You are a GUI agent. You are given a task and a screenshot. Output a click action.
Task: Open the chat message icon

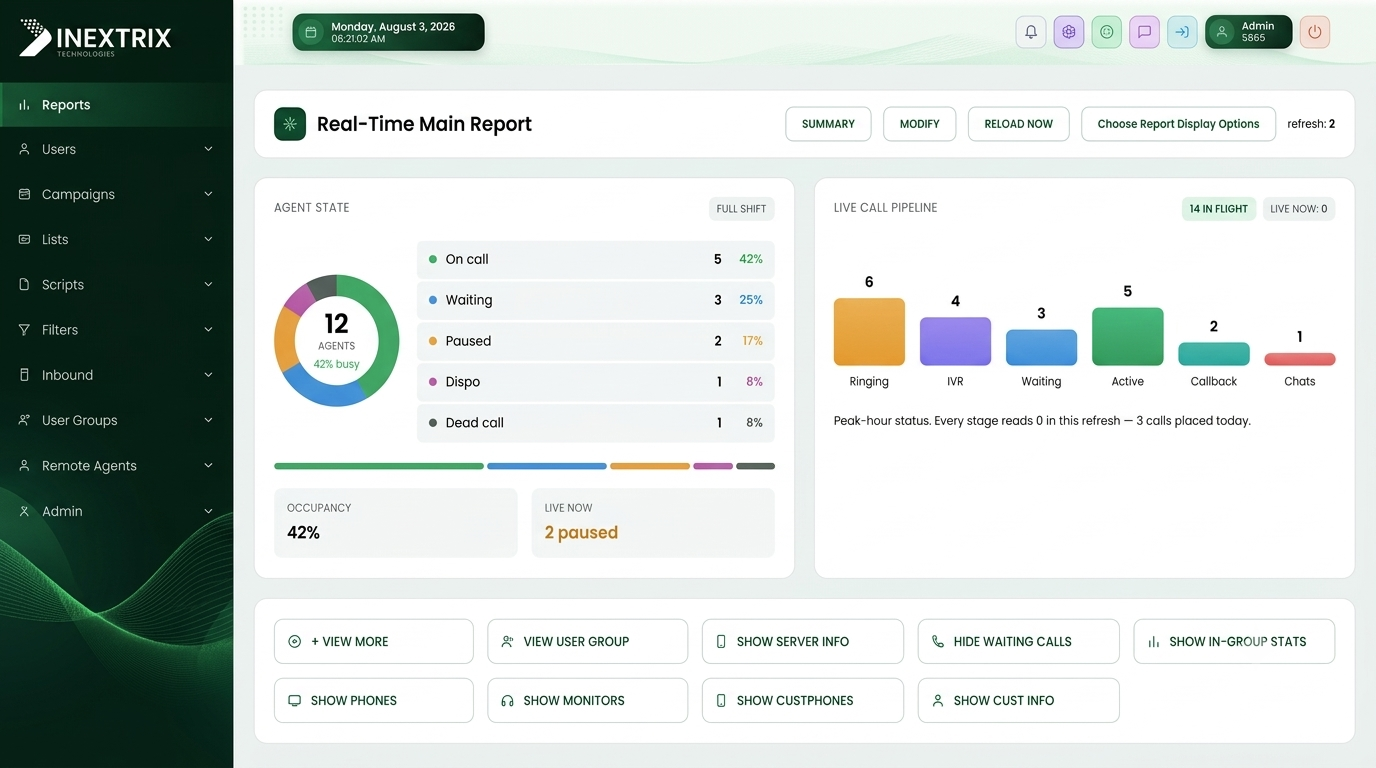[x=1145, y=32]
